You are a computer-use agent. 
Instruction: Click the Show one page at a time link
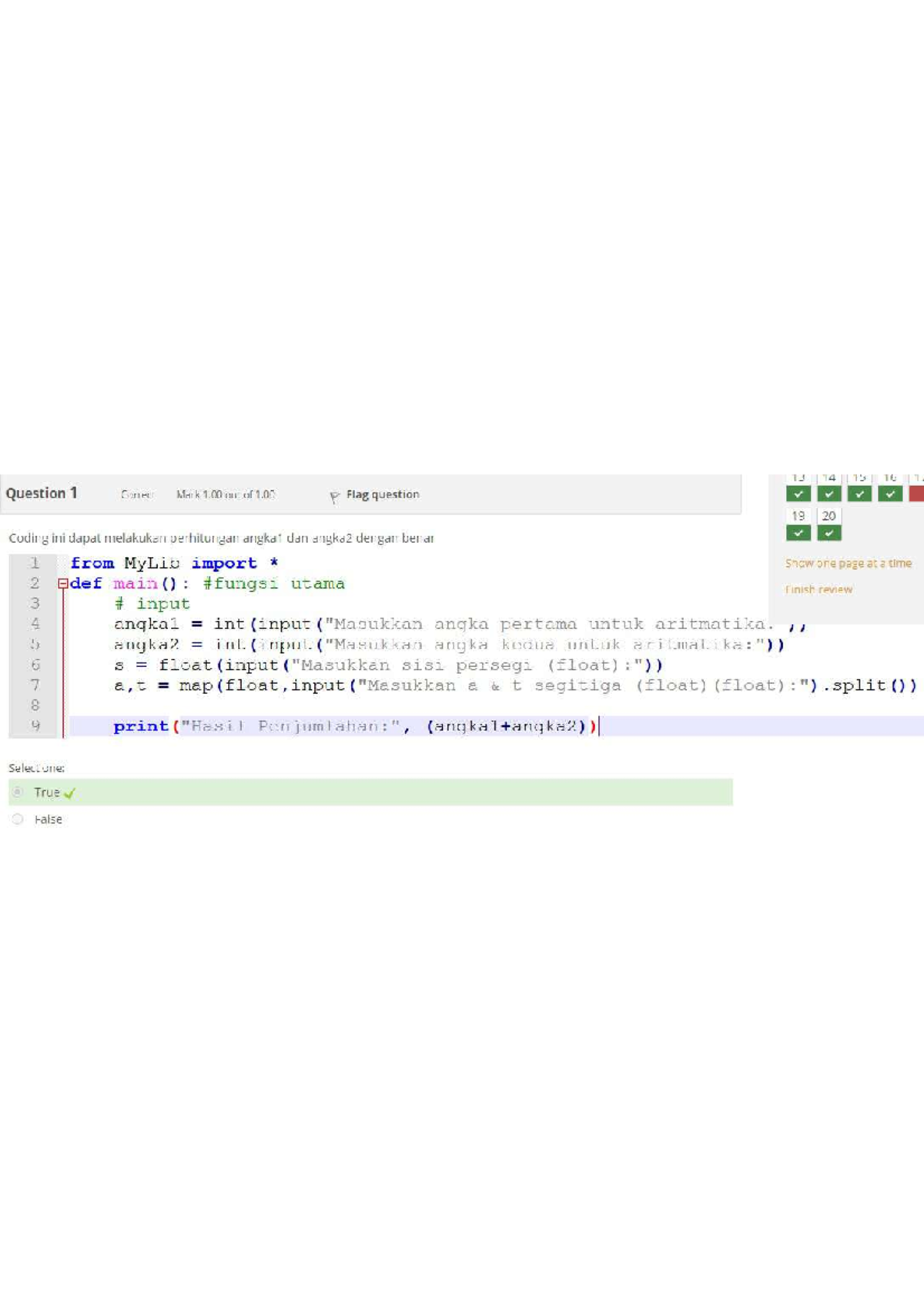point(848,563)
